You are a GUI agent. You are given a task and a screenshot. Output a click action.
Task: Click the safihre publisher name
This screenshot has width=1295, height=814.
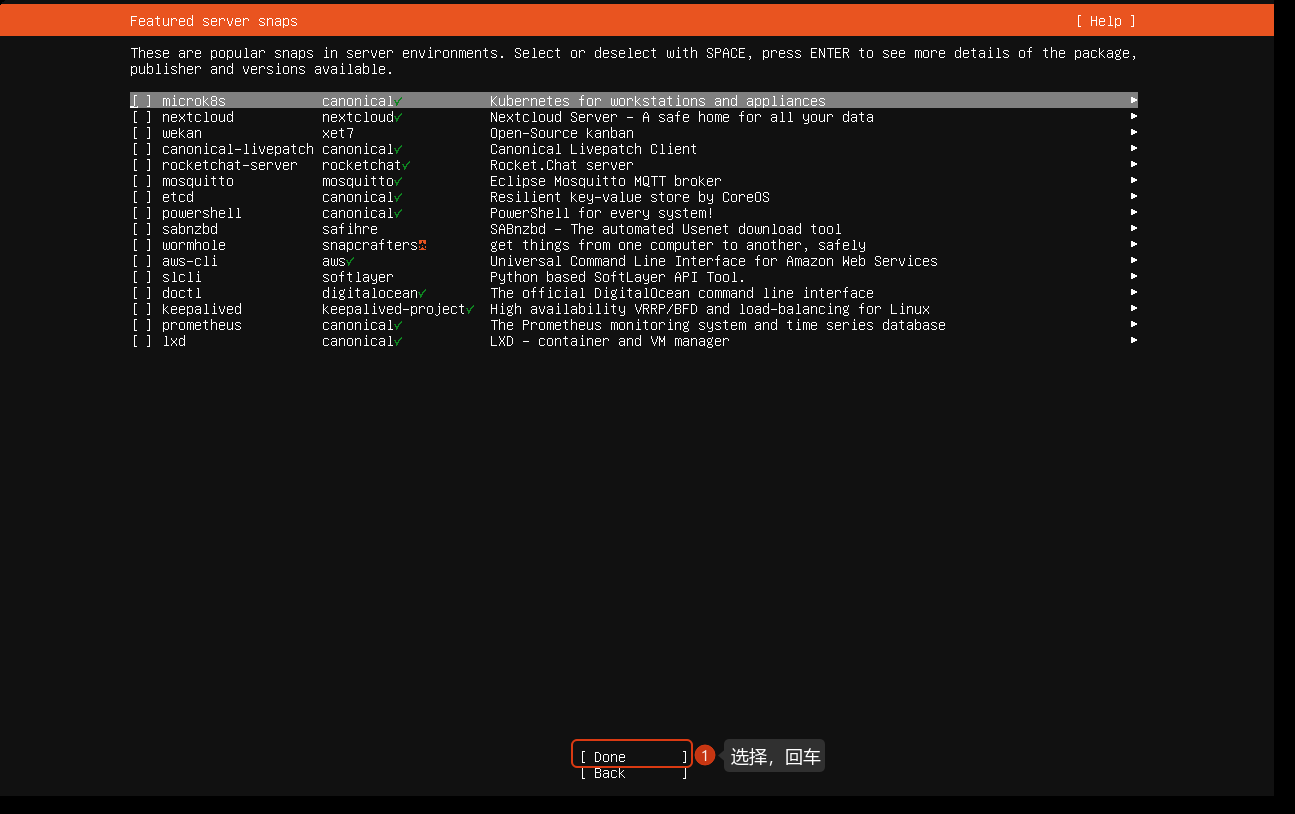(350, 229)
